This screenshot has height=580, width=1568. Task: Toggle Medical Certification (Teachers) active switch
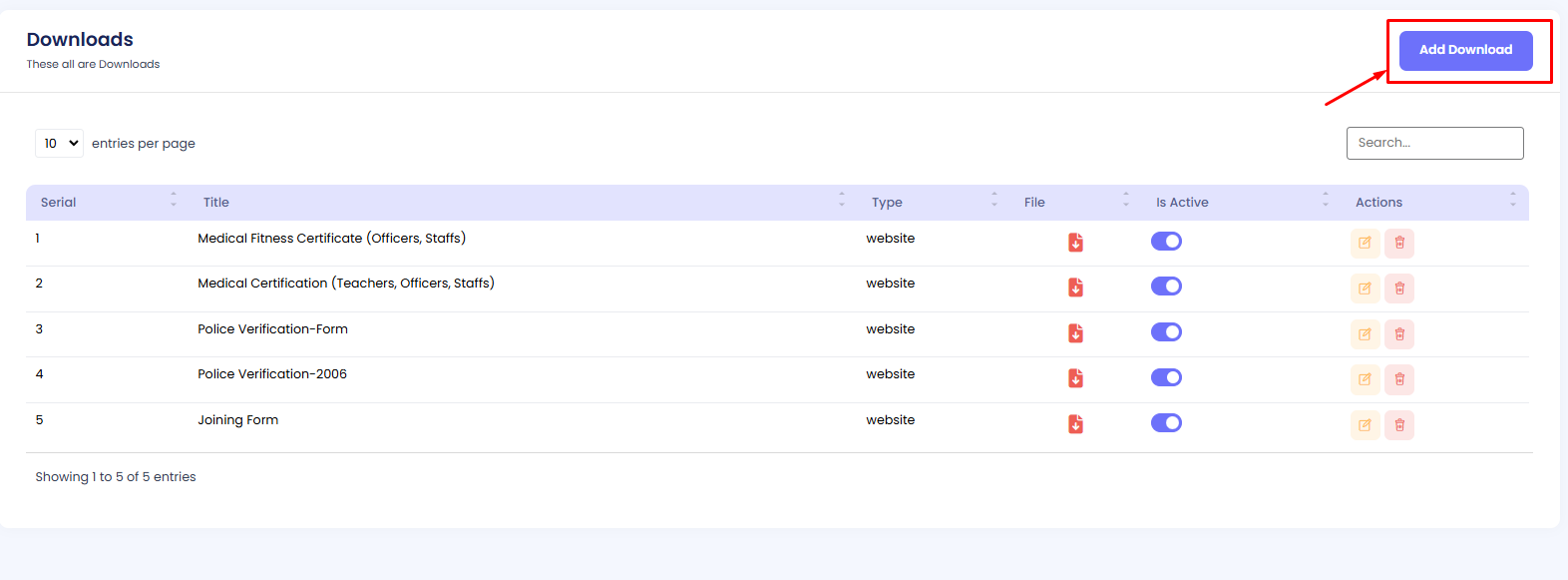coord(1166,287)
